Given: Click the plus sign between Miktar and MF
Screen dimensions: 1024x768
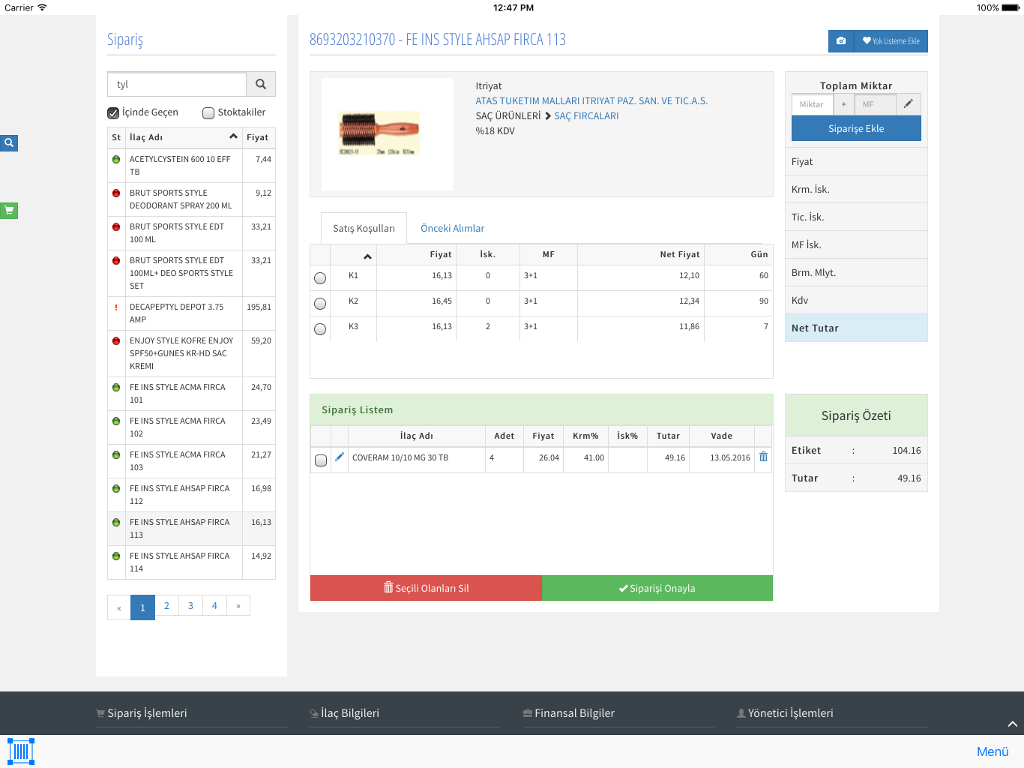Looking at the screenshot, I should pyautogui.click(x=844, y=104).
